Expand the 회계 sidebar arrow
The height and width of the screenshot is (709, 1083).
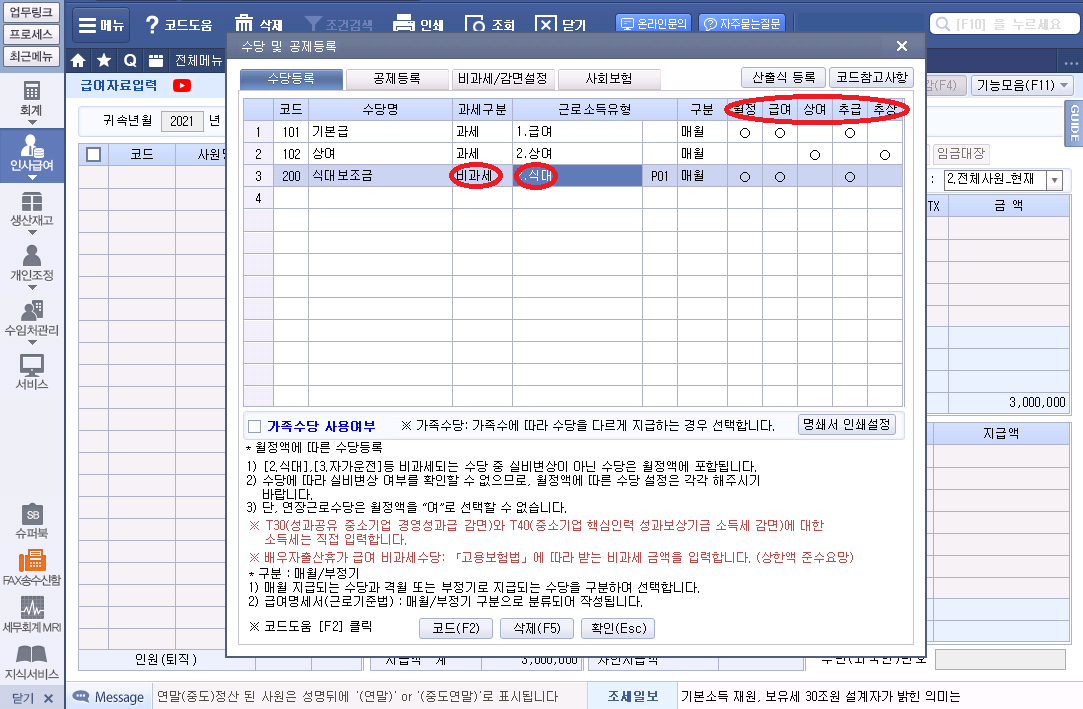click(x=32, y=122)
